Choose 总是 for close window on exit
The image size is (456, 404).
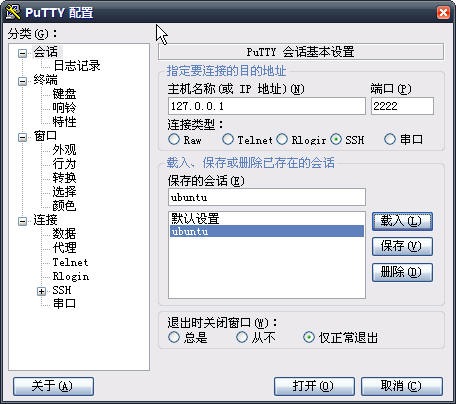pyautogui.click(x=174, y=337)
